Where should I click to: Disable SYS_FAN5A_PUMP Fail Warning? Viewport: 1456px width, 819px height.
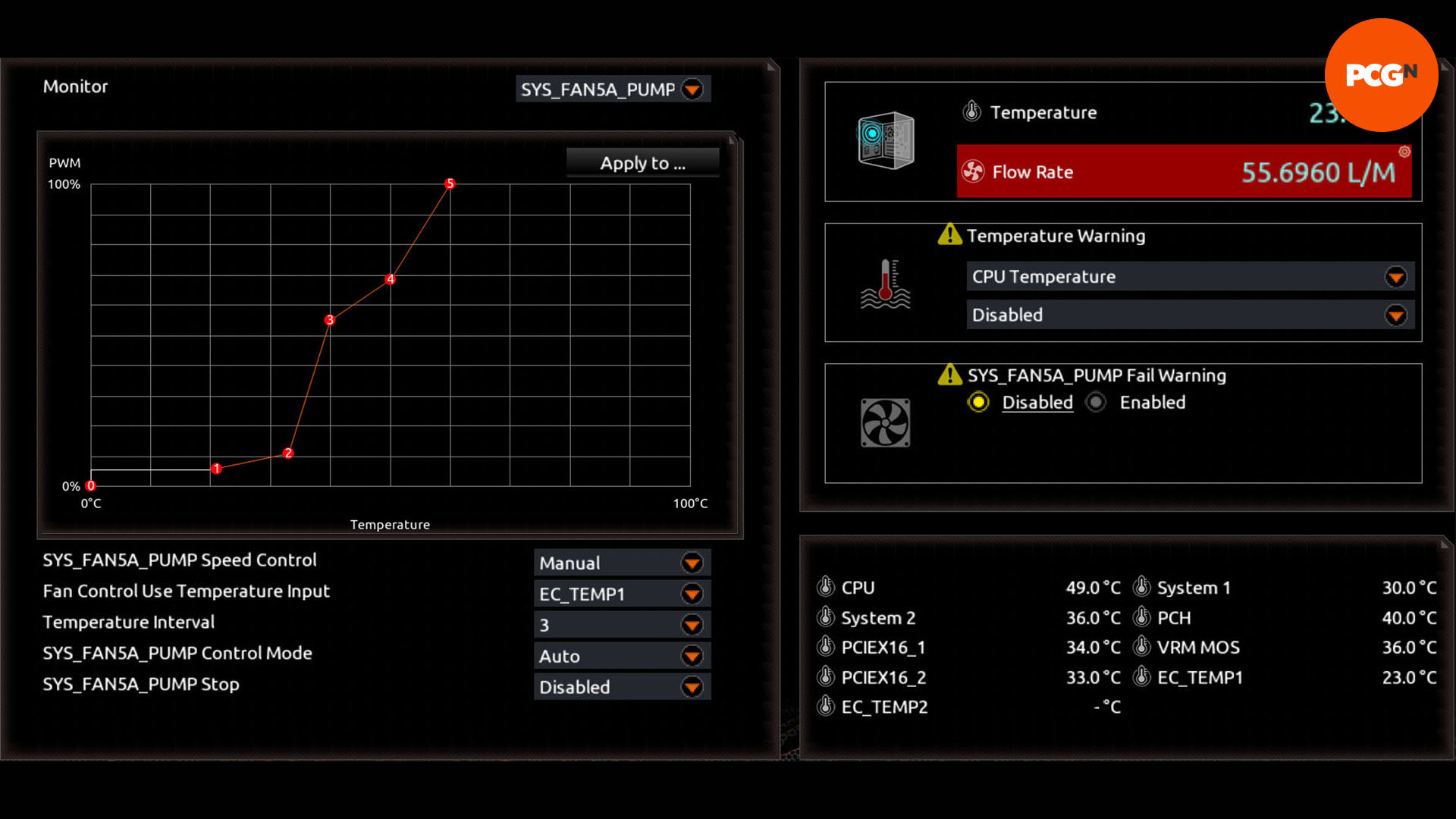point(978,402)
